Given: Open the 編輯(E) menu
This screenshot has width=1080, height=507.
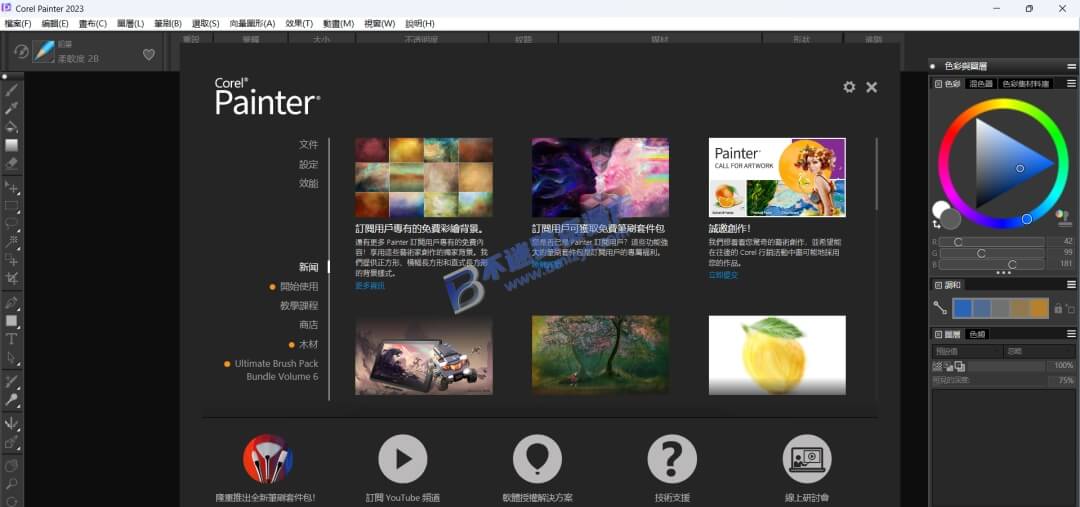Looking at the screenshot, I should (x=55, y=23).
